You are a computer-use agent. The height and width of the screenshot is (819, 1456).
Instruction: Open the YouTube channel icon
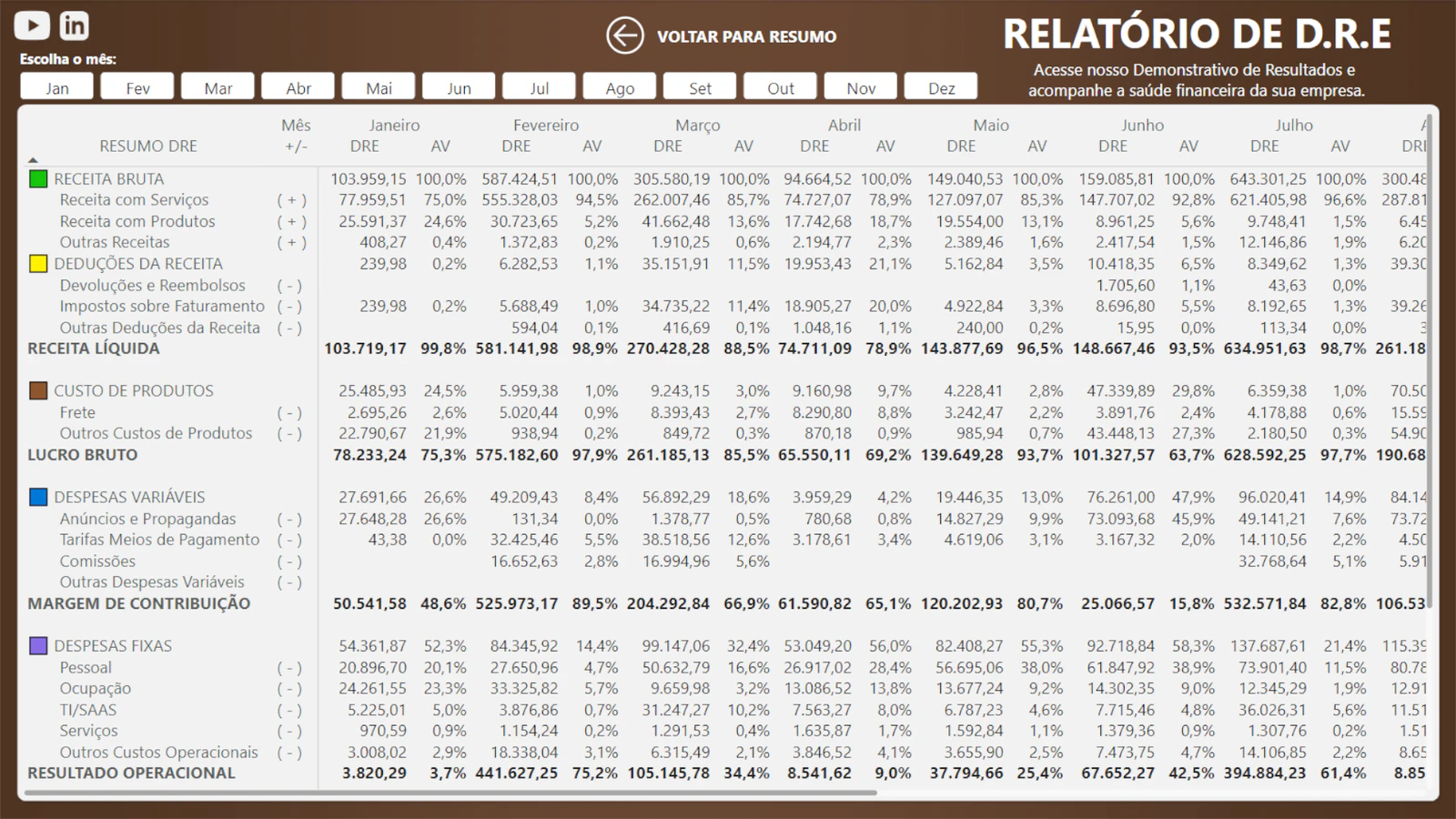coord(32,25)
